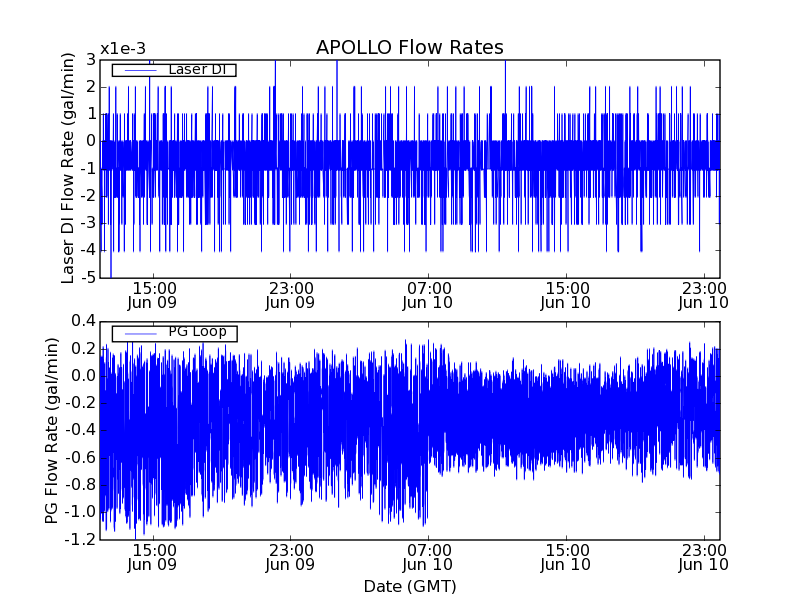Select y-tick '-1.2' on PG Loop chart
Image resolution: width=800 pixels, height=600 pixels.
(80, 539)
